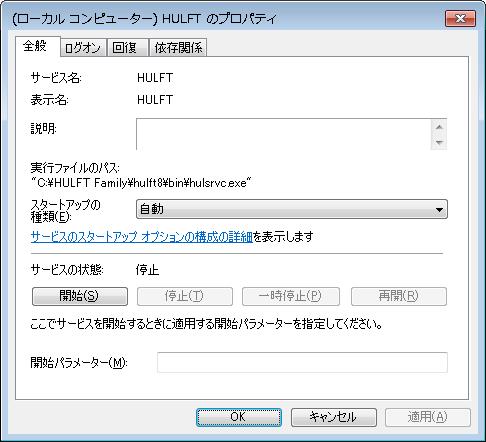Click the 再開(R) resume button

(x=399, y=296)
